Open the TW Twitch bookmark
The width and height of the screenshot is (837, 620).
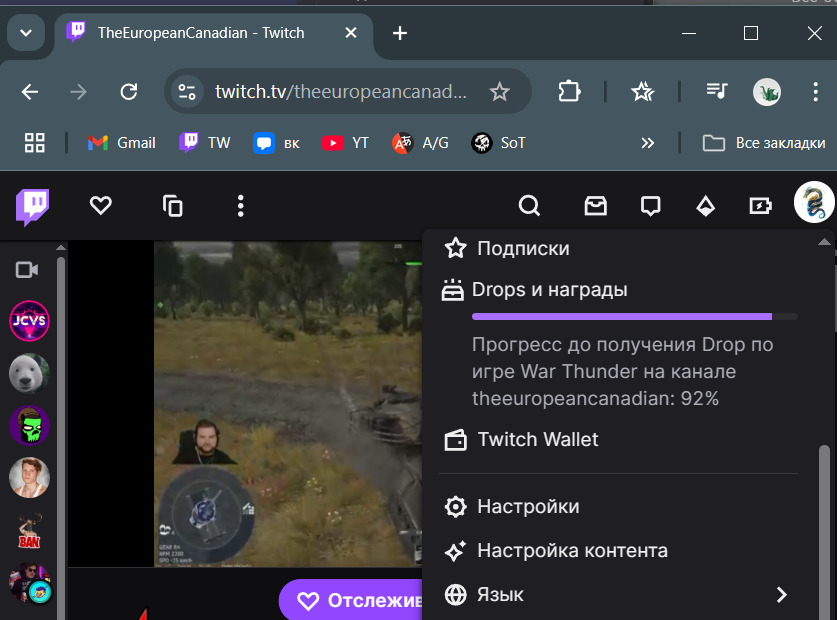(204, 143)
